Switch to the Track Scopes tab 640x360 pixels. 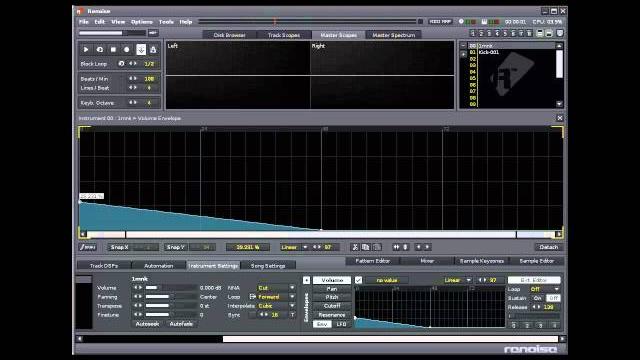284,35
